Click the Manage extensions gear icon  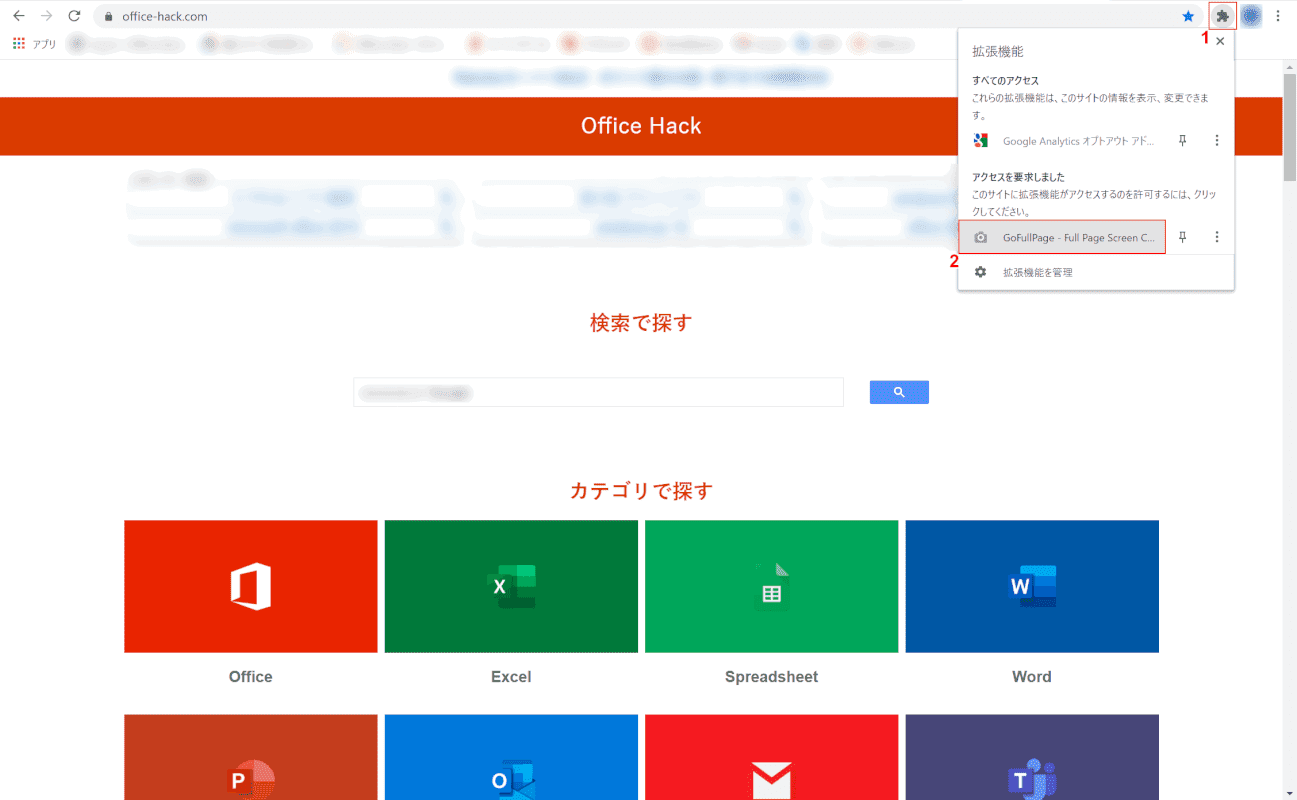point(981,272)
